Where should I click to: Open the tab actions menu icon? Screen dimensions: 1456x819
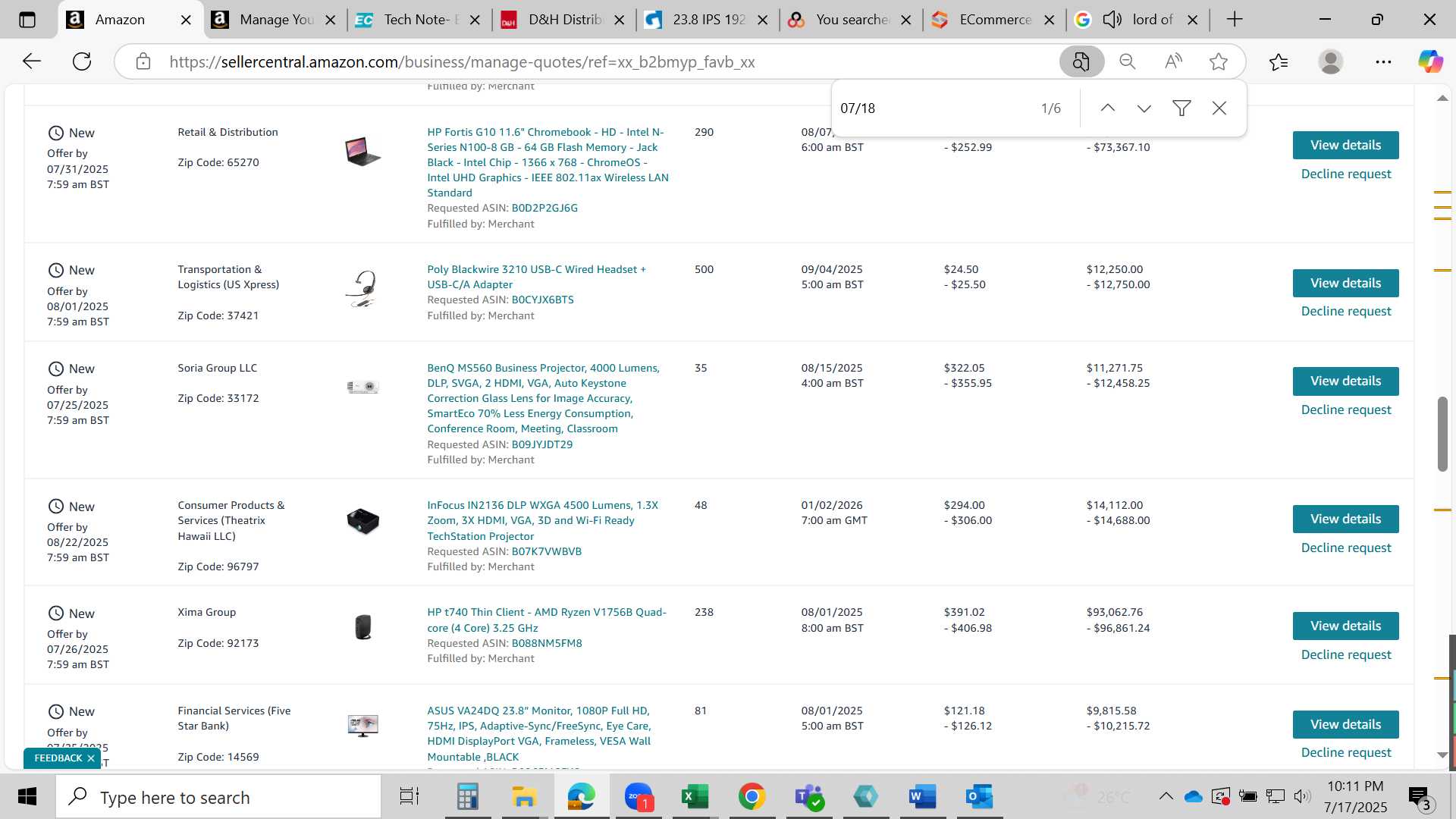pyautogui.click(x=27, y=20)
